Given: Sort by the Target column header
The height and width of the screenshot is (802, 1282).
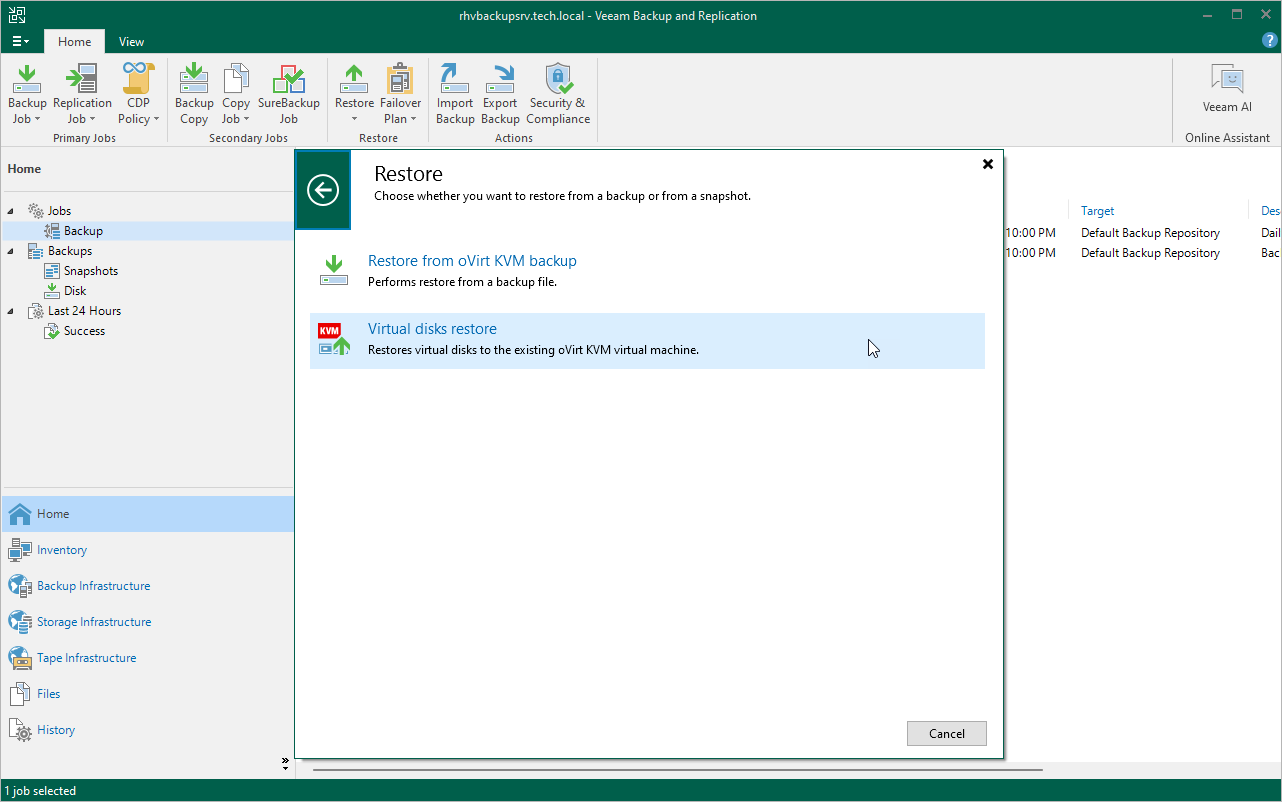Looking at the screenshot, I should point(1098,211).
